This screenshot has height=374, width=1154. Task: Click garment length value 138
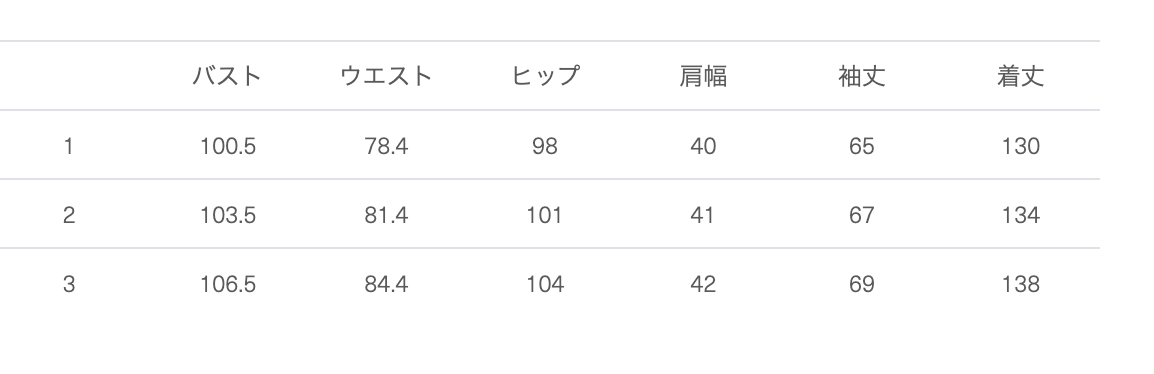pos(1020,284)
